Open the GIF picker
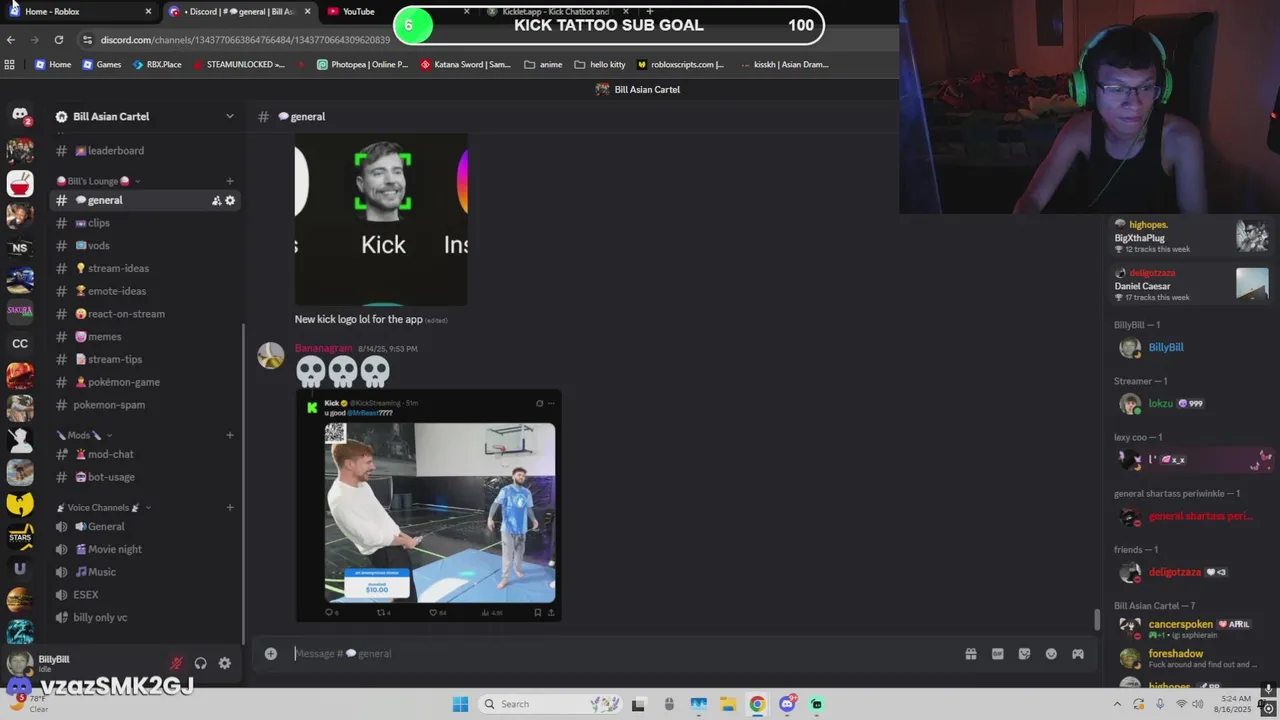Screen dimensions: 1280x720 click(997, 654)
